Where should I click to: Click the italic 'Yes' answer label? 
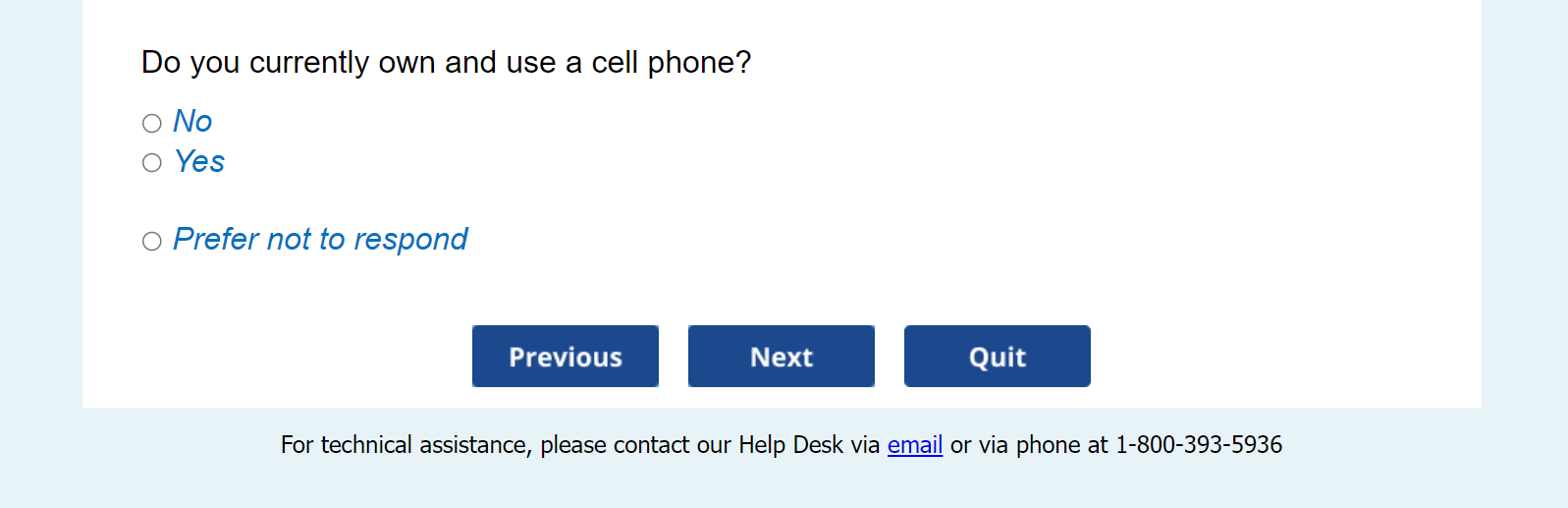coord(199,161)
